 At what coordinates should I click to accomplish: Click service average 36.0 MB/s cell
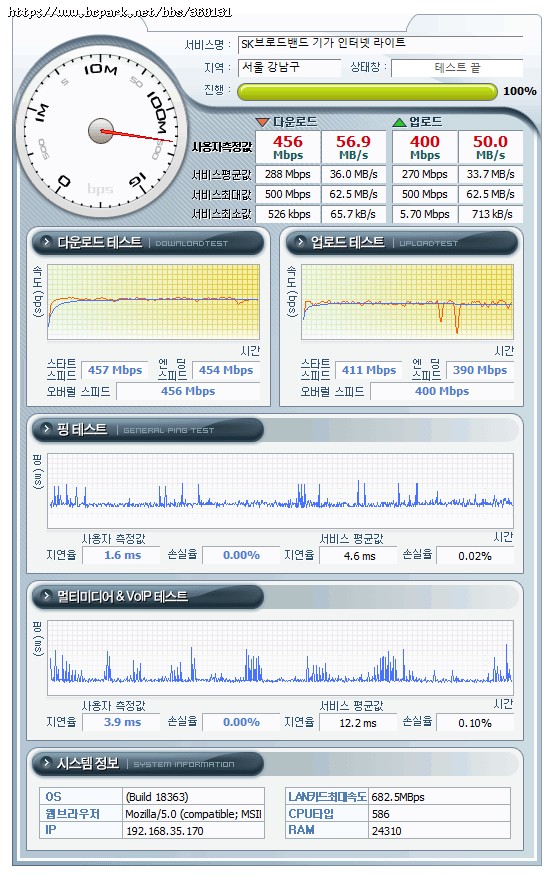[353, 174]
